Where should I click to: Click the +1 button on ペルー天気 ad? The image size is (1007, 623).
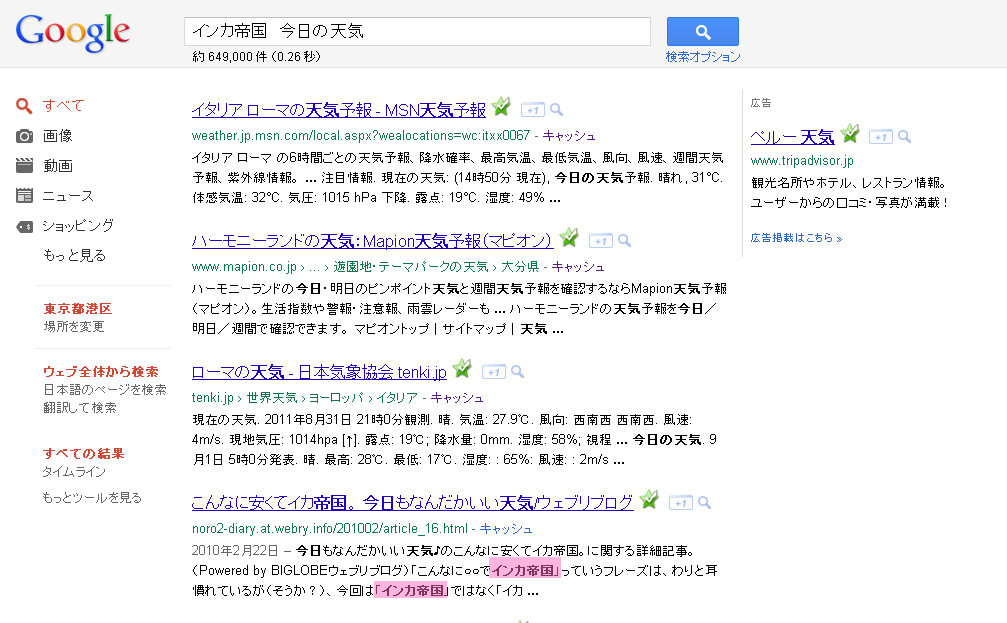click(880, 137)
